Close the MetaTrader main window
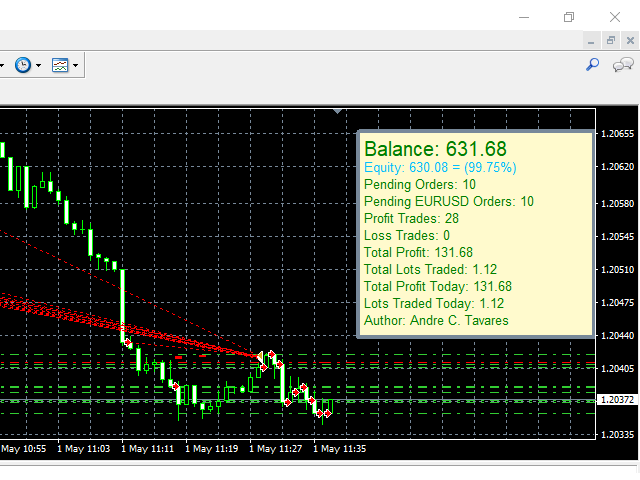 615,17
